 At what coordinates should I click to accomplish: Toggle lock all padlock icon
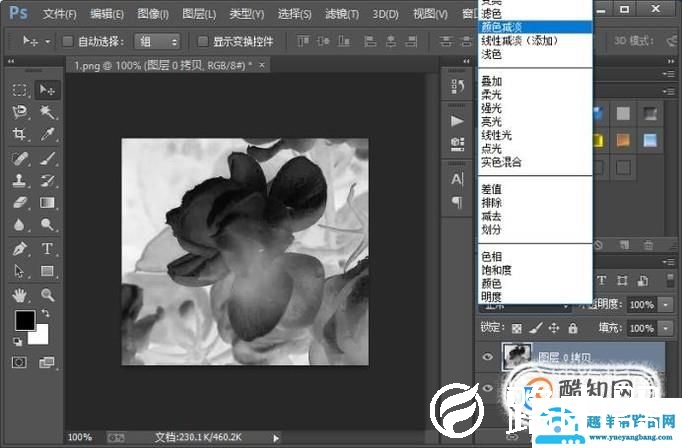(573, 328)
